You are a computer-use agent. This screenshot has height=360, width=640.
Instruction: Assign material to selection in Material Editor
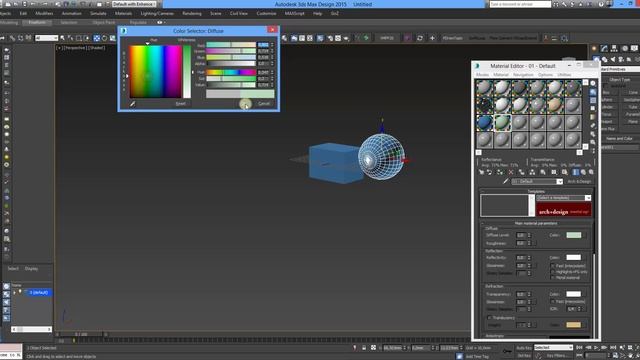(500, 172)
